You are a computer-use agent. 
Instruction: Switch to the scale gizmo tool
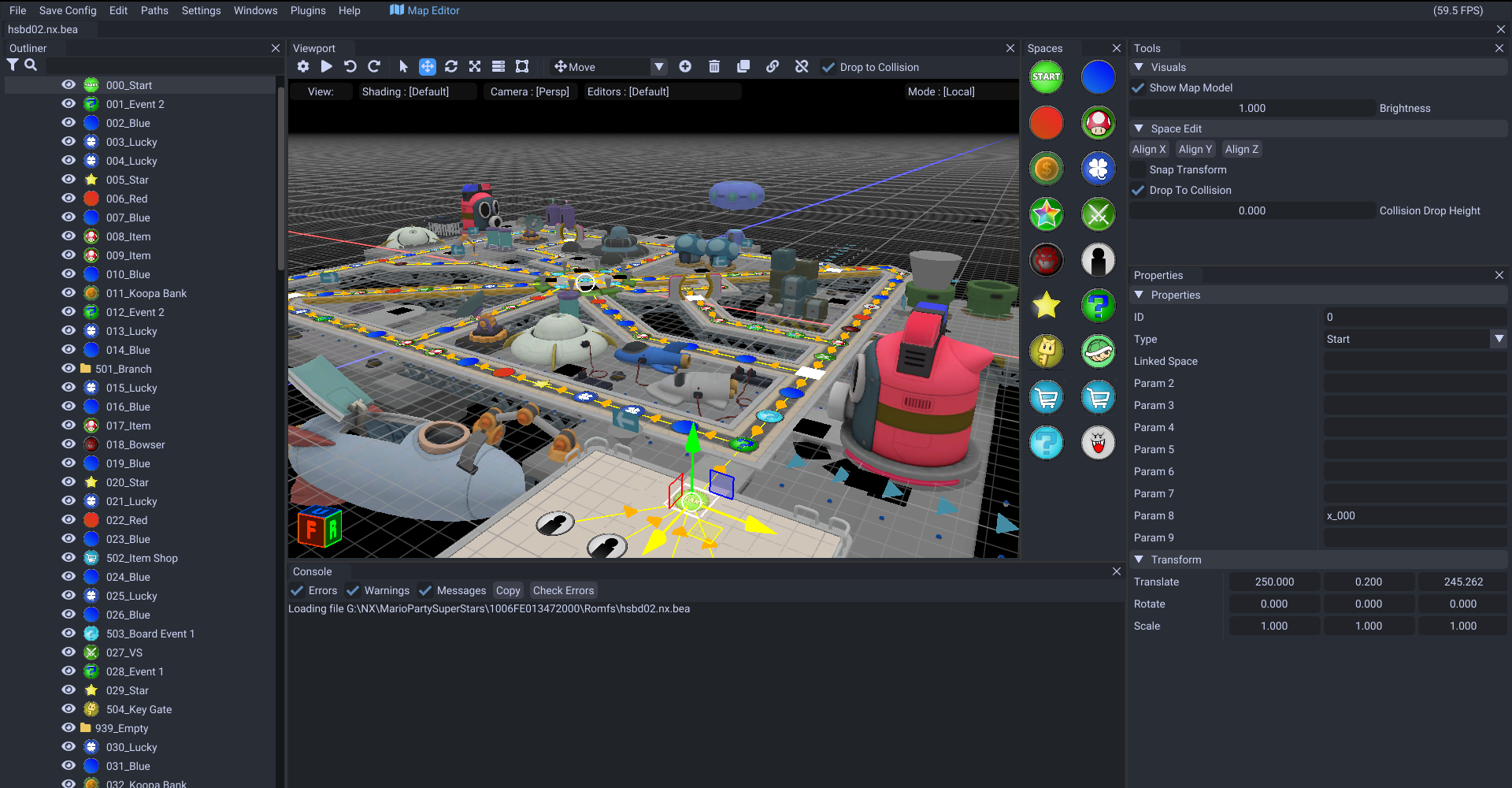click(475, 67)
